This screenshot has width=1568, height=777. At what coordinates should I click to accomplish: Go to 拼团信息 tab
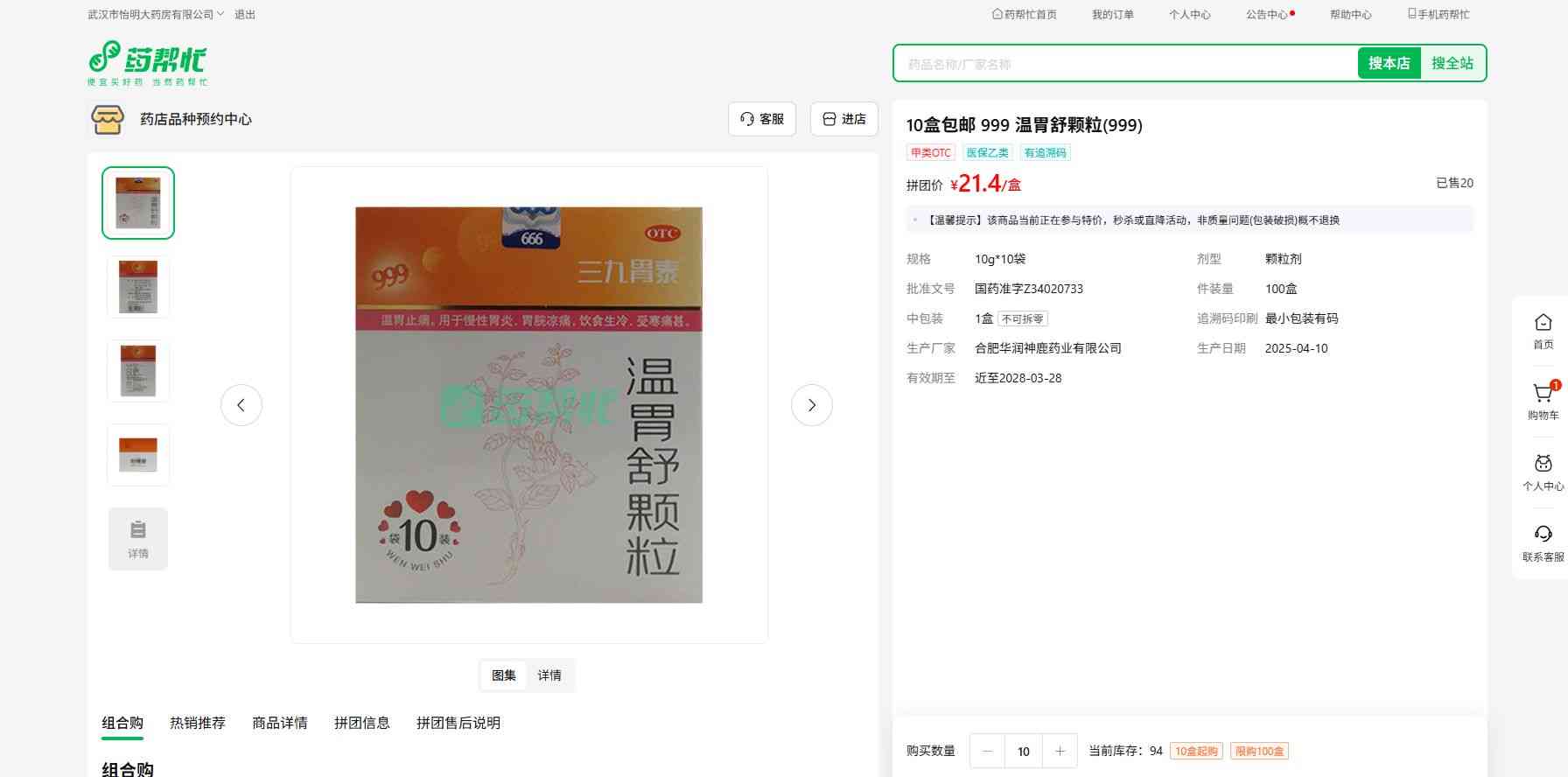(362, 723)
